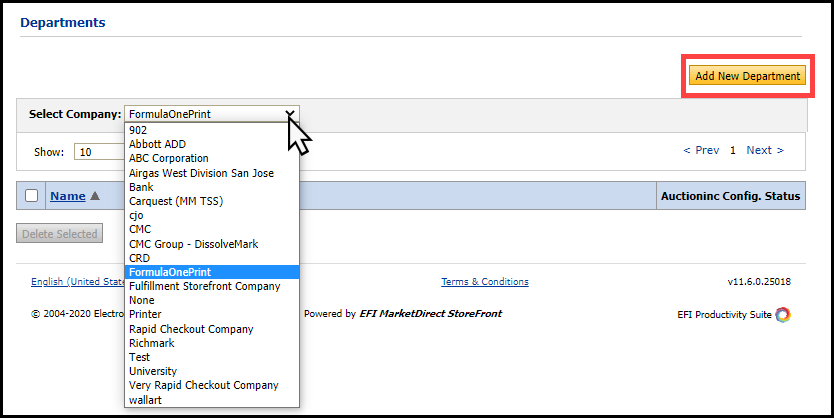Select Fulfillment Storefront Company option
Viewport: 834px width, 418px height.
click(204, 286)
